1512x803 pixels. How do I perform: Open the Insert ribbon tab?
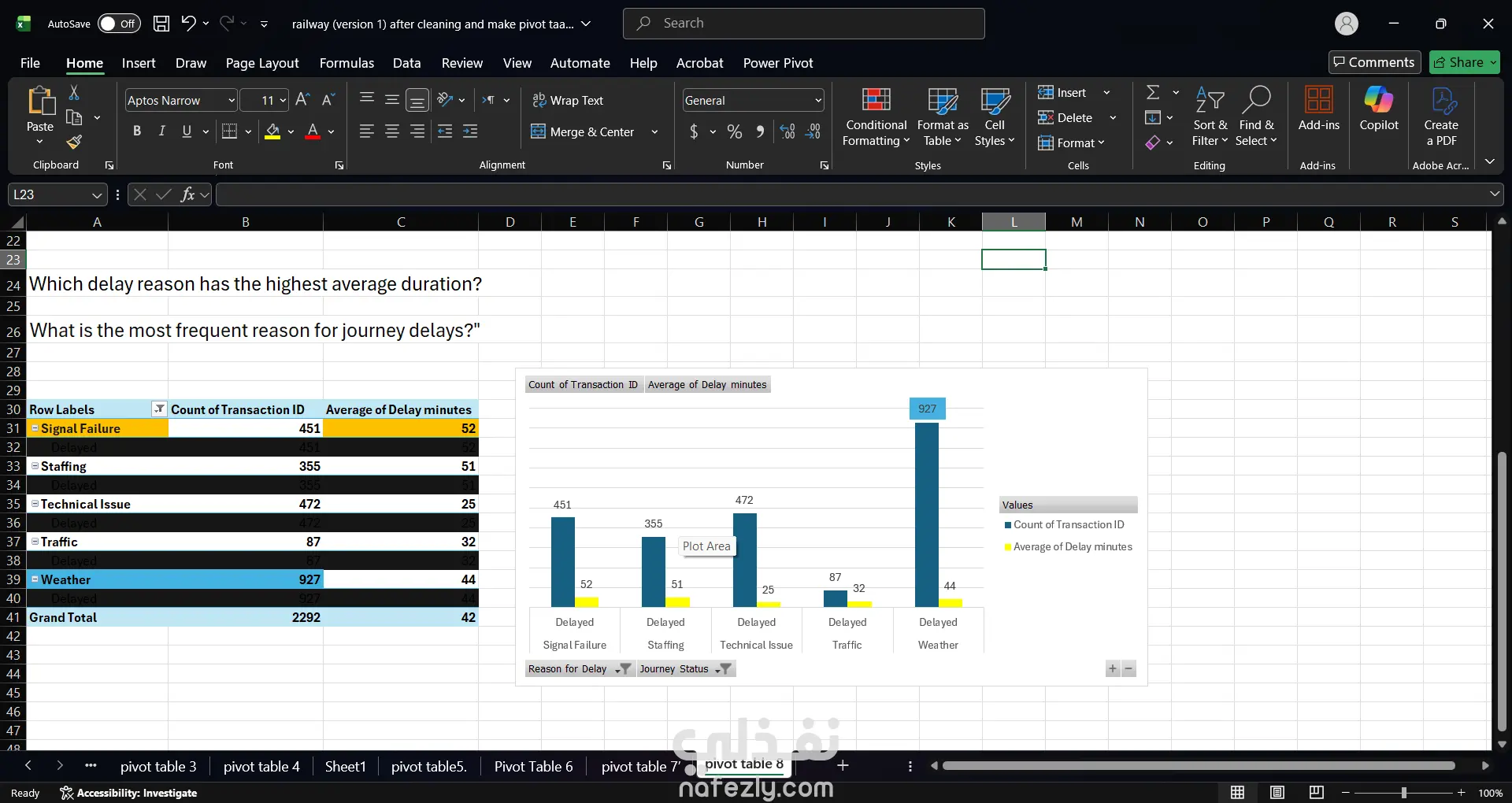139,63
